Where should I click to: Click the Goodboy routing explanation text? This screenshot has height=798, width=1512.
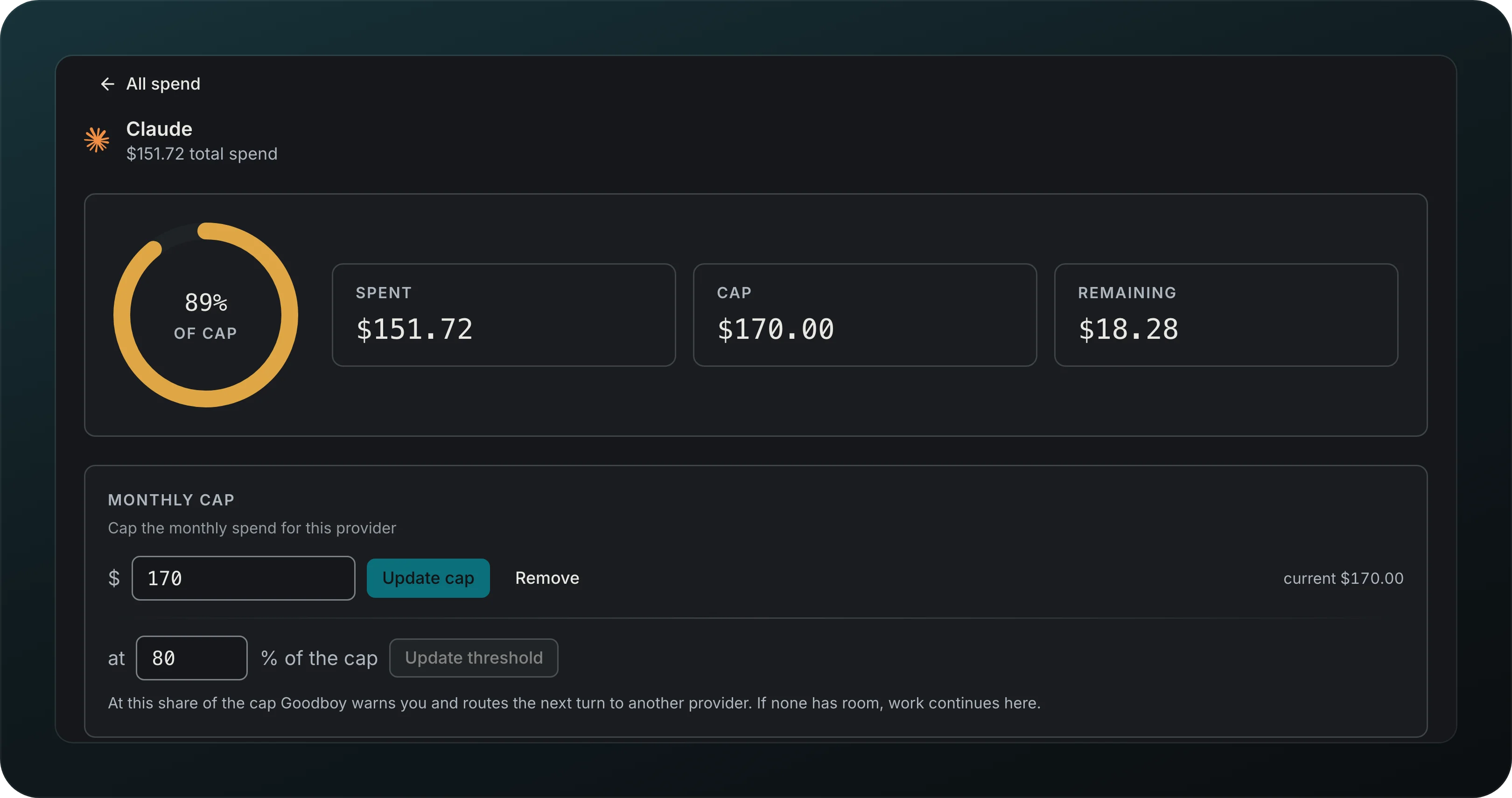[574, 703]
